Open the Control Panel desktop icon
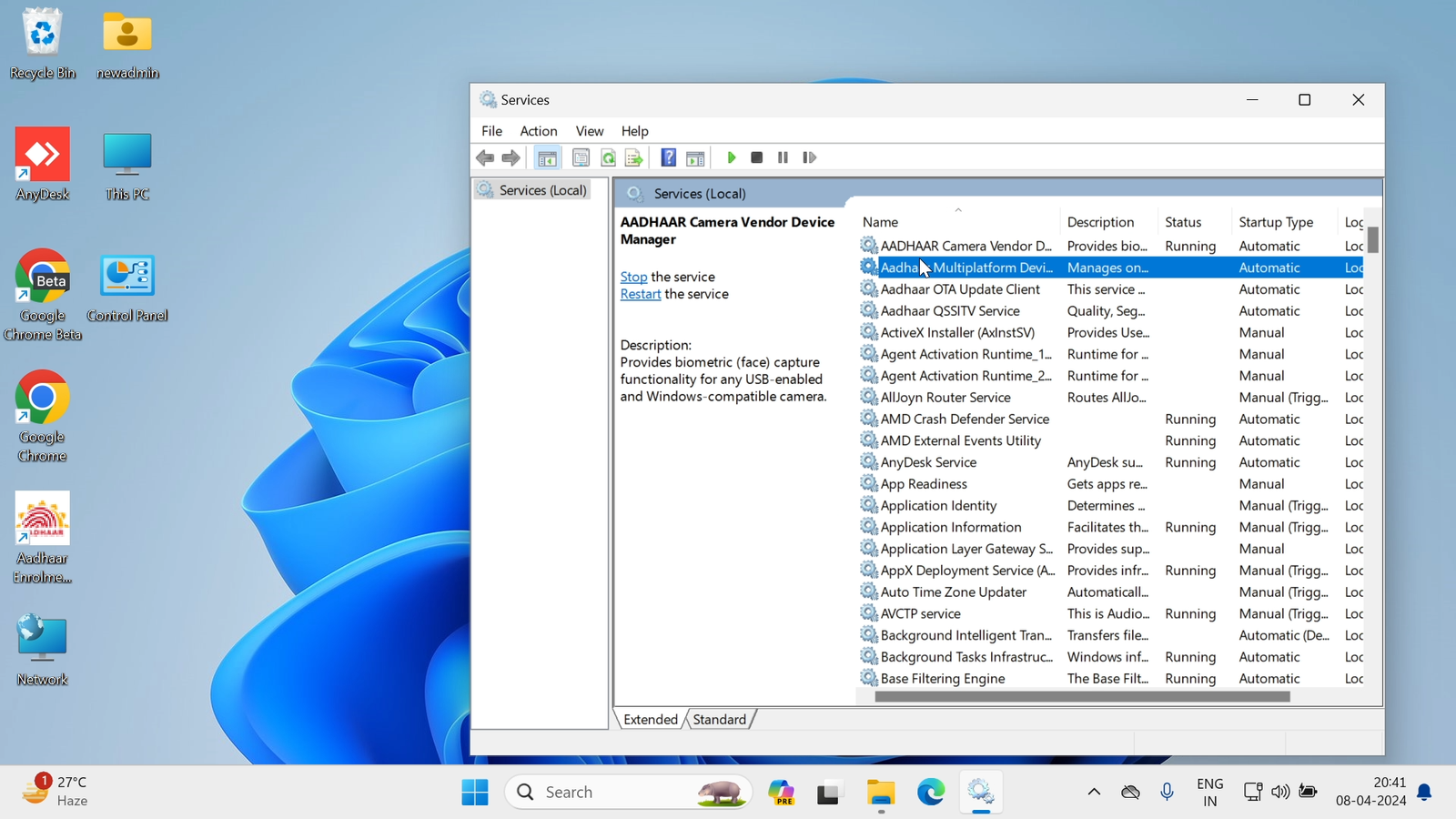 click(x=127, y=288)
